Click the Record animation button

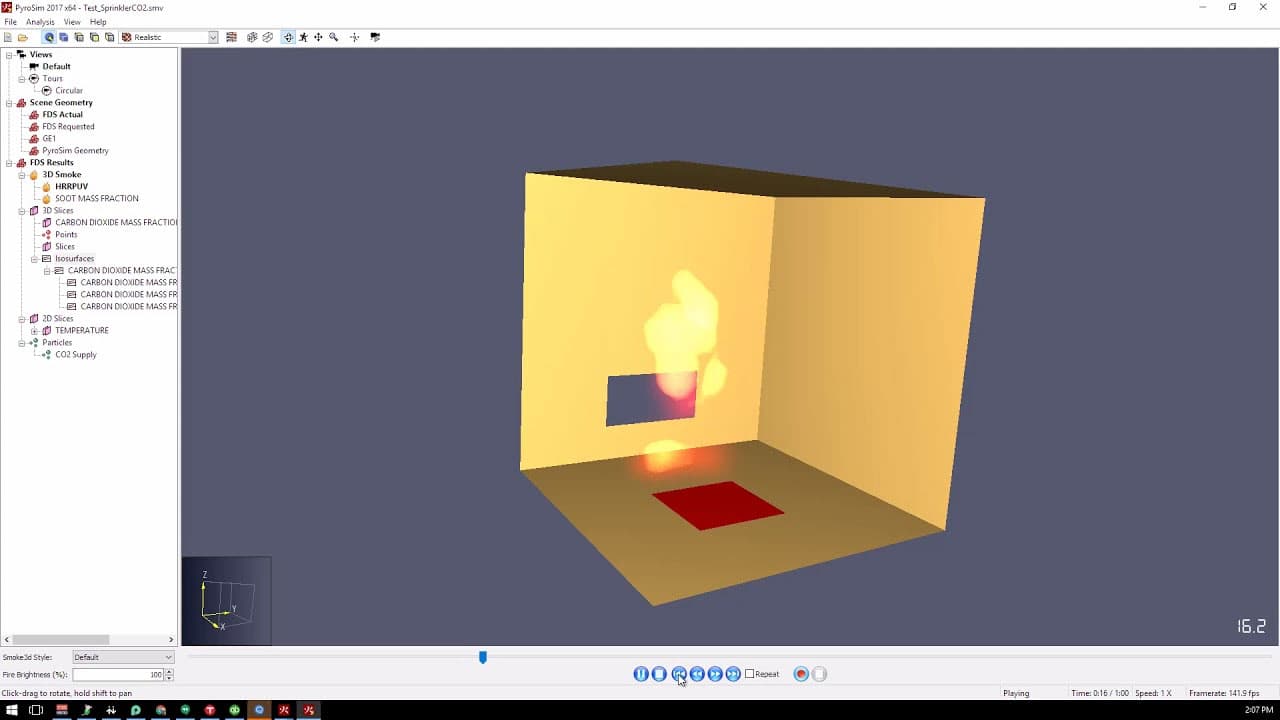(x=800, y=673)
